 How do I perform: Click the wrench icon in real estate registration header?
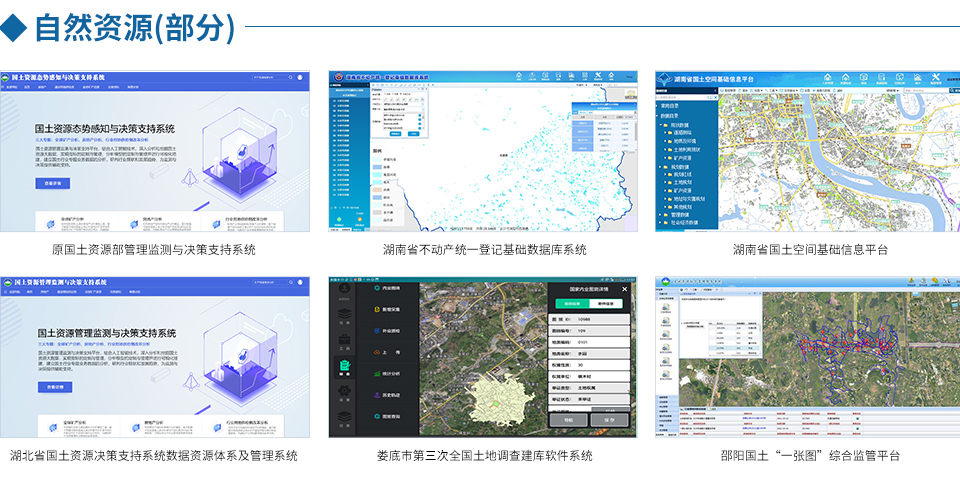click(x=597, y=77)
